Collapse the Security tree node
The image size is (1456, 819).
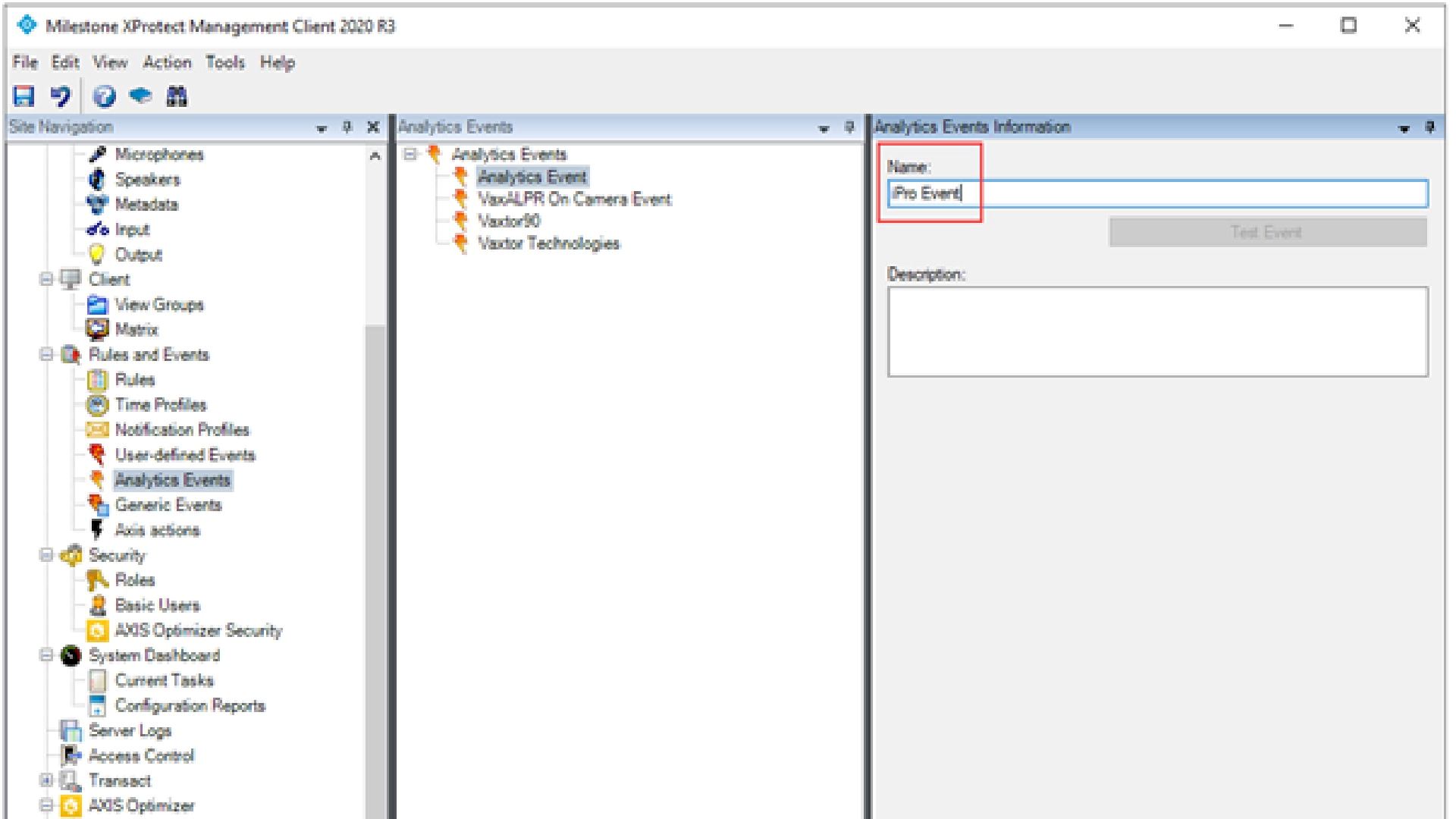[46, 554]
